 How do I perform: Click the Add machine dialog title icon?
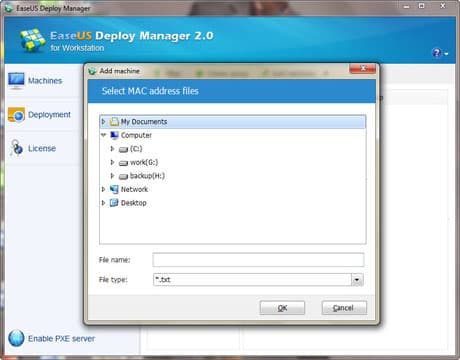[92, 71]
